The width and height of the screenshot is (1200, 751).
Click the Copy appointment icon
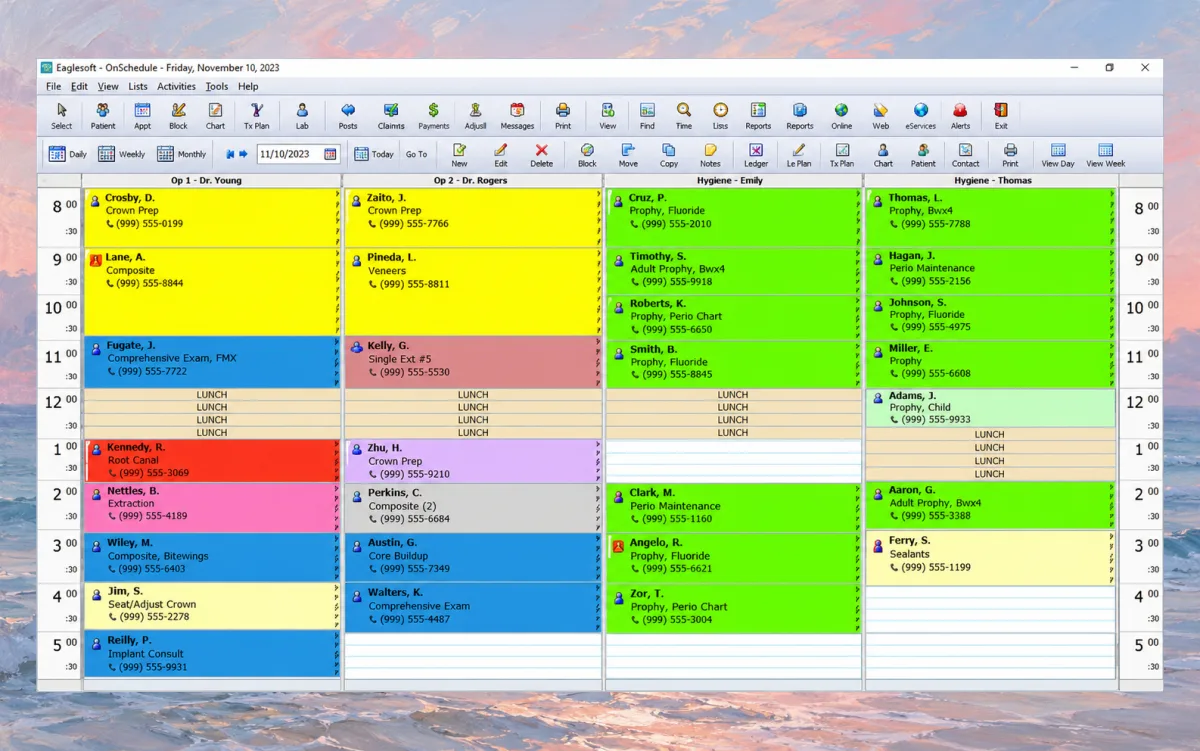tap(669, 155)
